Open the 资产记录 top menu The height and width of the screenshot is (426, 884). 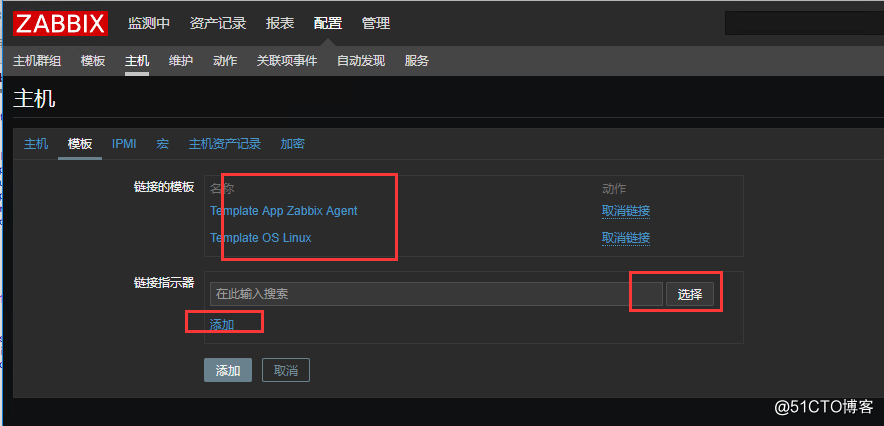[x=218, y=24]
